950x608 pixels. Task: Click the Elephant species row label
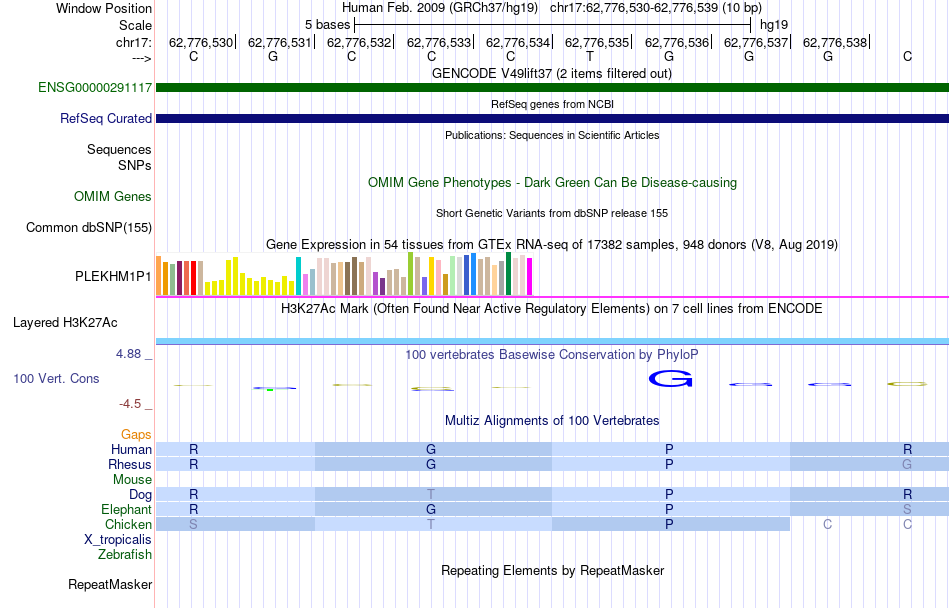[x=126, y=510]
